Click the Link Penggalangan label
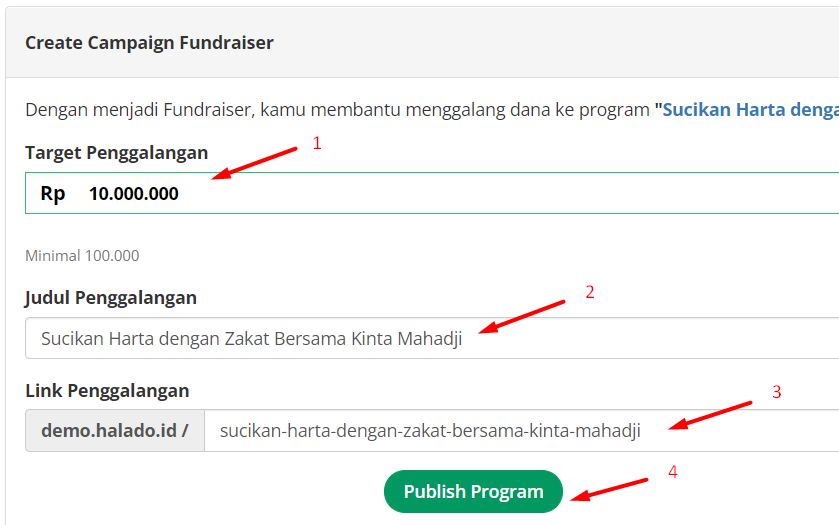Screen dimensions: 839x525 tap(107, 390)
